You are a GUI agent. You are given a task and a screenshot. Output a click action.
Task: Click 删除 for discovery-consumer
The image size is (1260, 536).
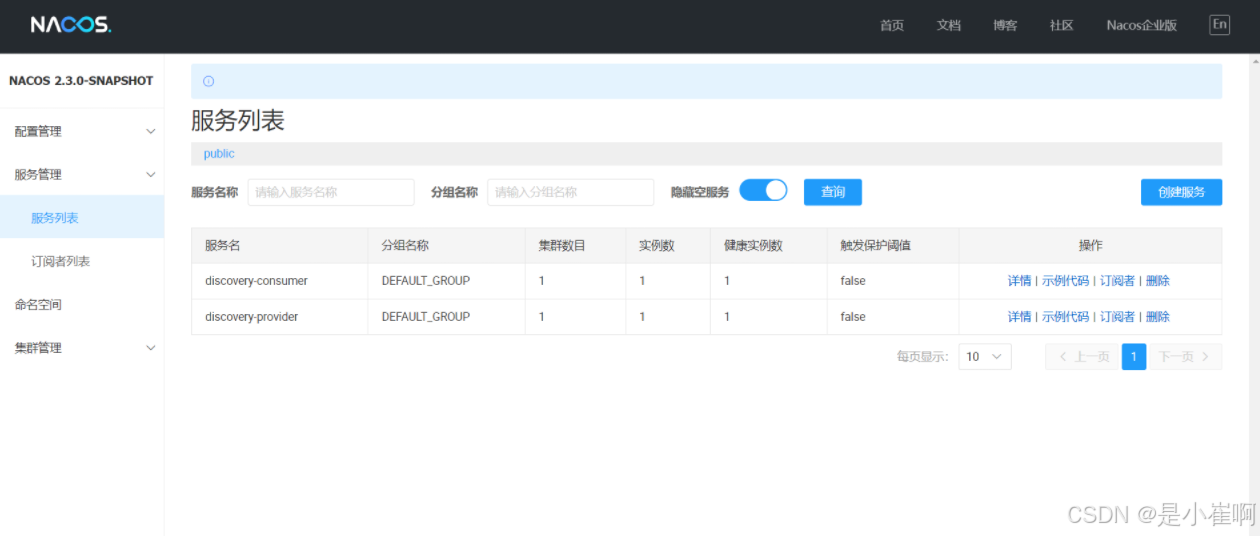tap(1157, 281)
